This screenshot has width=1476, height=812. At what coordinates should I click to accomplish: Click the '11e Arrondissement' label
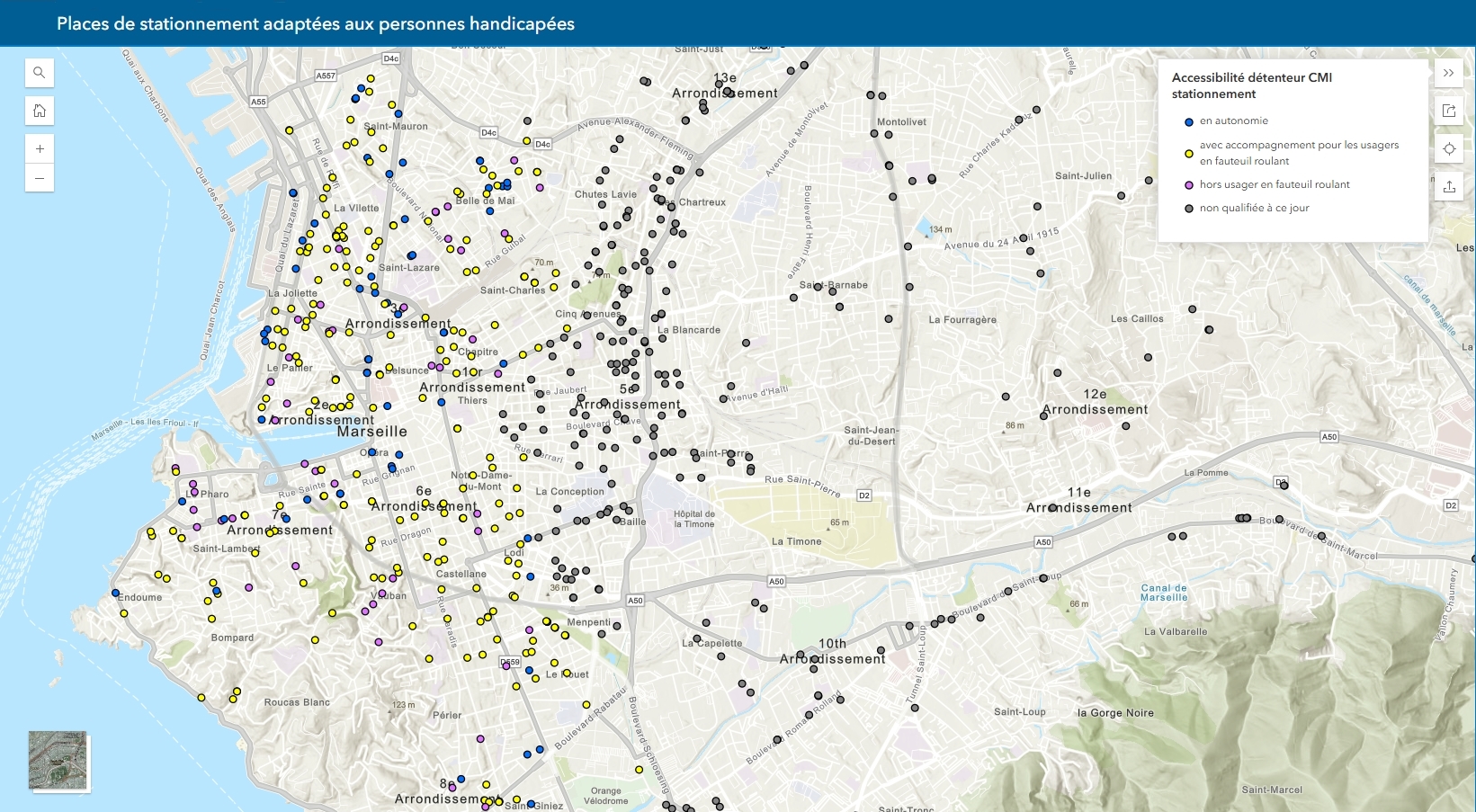(1079, 500)
